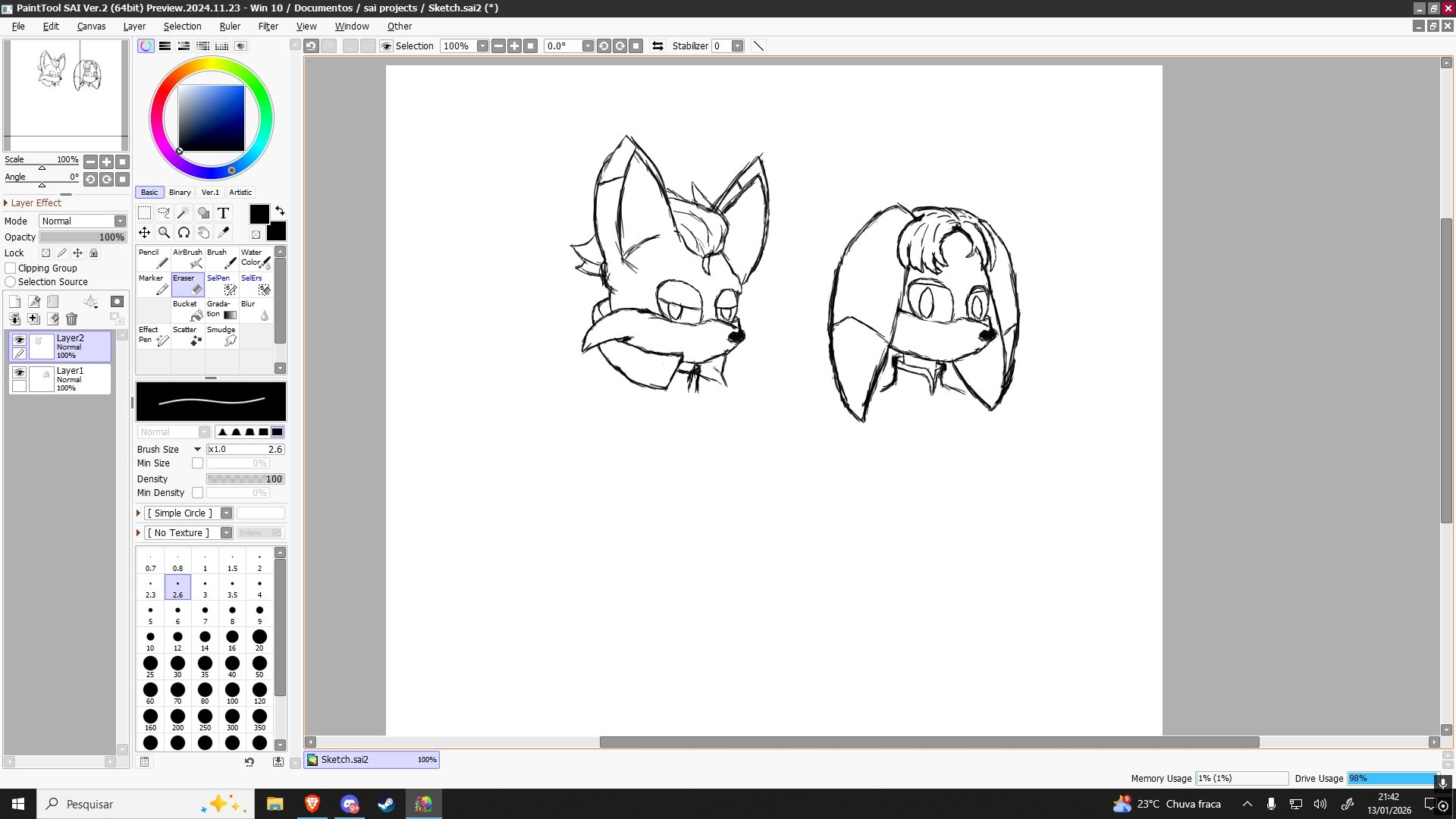The image size is (1456, 819).
Task: Choose the Smudge tool
Action: pyautogui.click(x=222, y=335)
